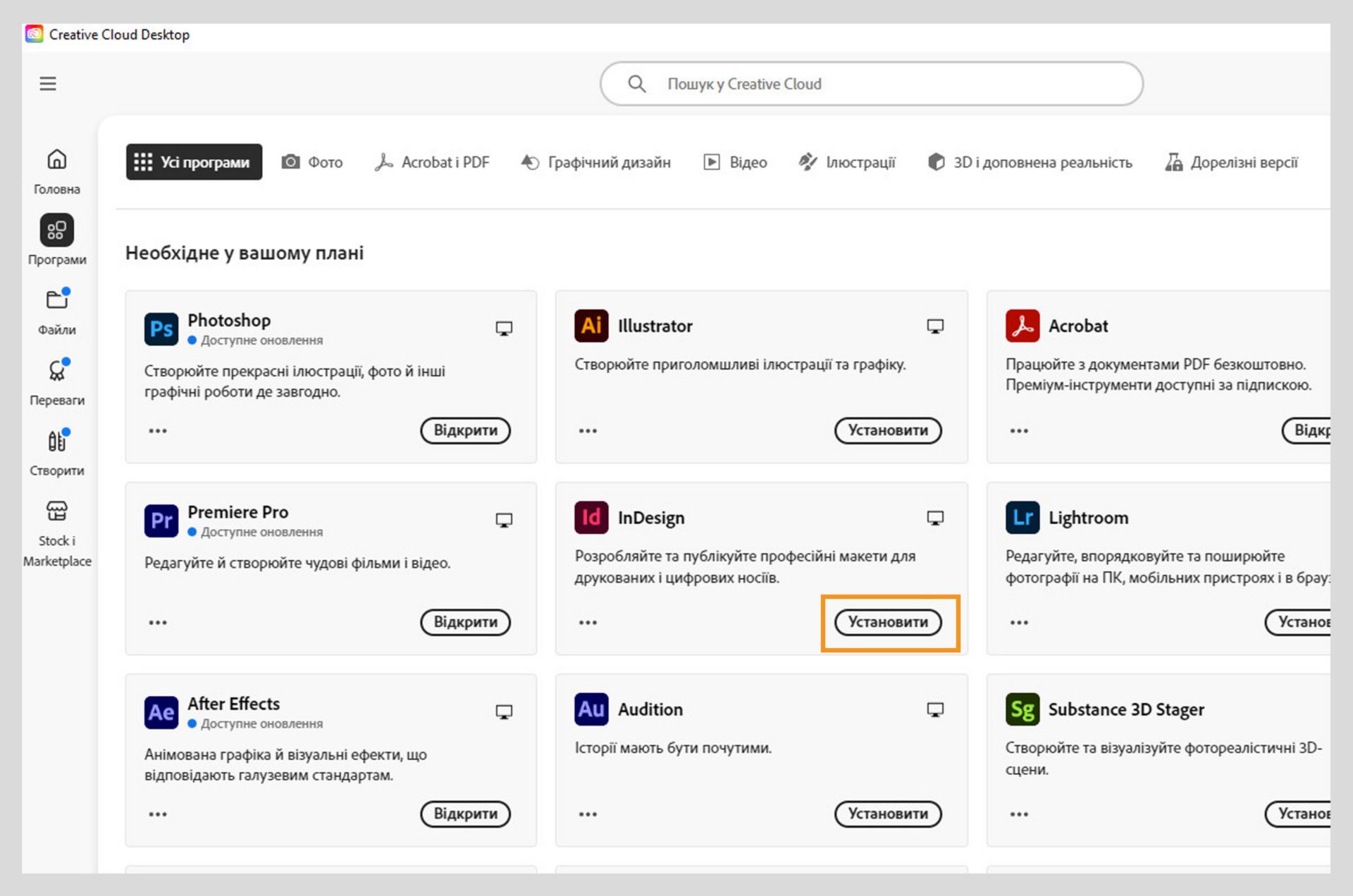1353x896 pixels.
Task: Open the hamburger menu icon
Action: pyautogui.click(x=47, y=84)
